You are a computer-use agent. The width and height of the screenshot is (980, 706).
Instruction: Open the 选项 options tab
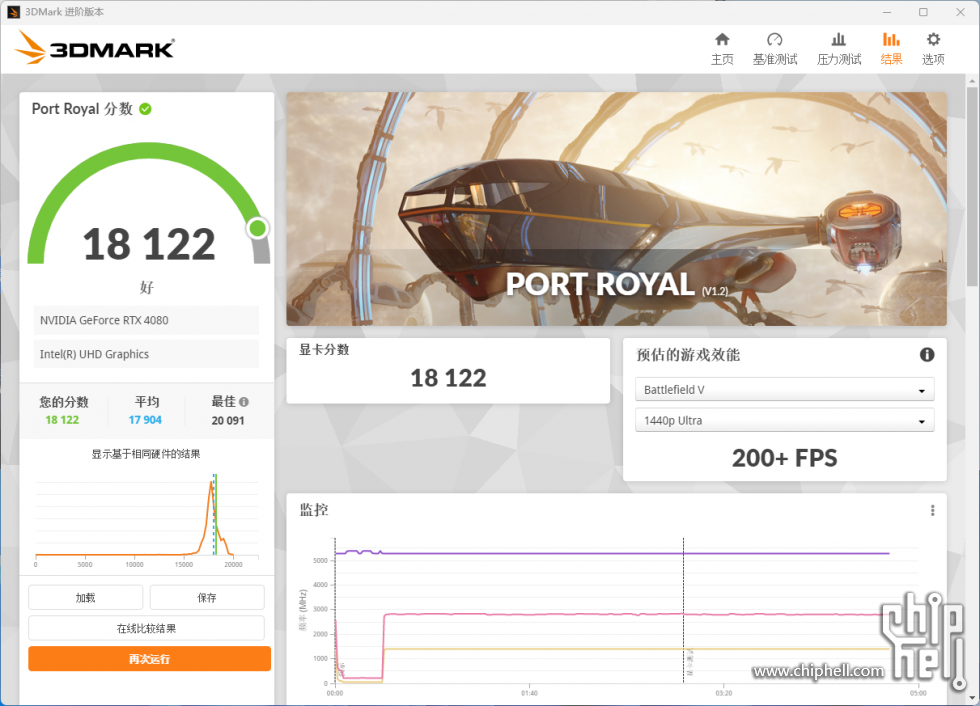[933, 49]
